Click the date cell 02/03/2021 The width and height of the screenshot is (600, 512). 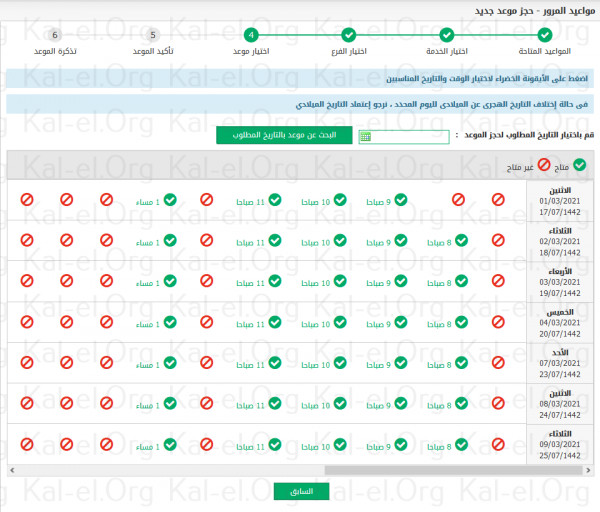click(x=560, y=241)
